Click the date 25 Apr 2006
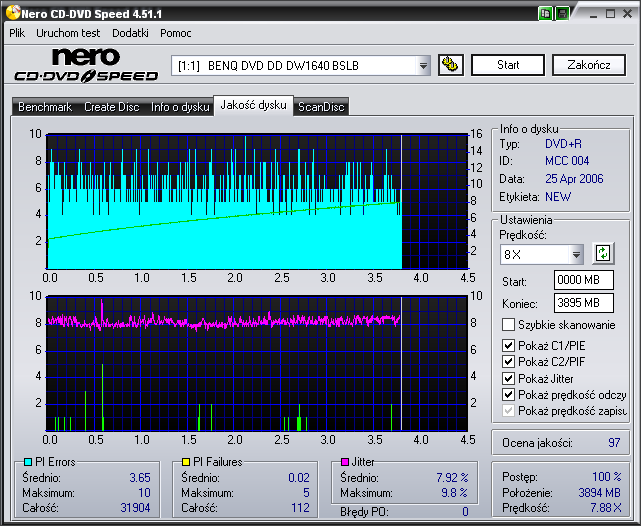This screenshot has height=526, width=641. tap(574, 179)
